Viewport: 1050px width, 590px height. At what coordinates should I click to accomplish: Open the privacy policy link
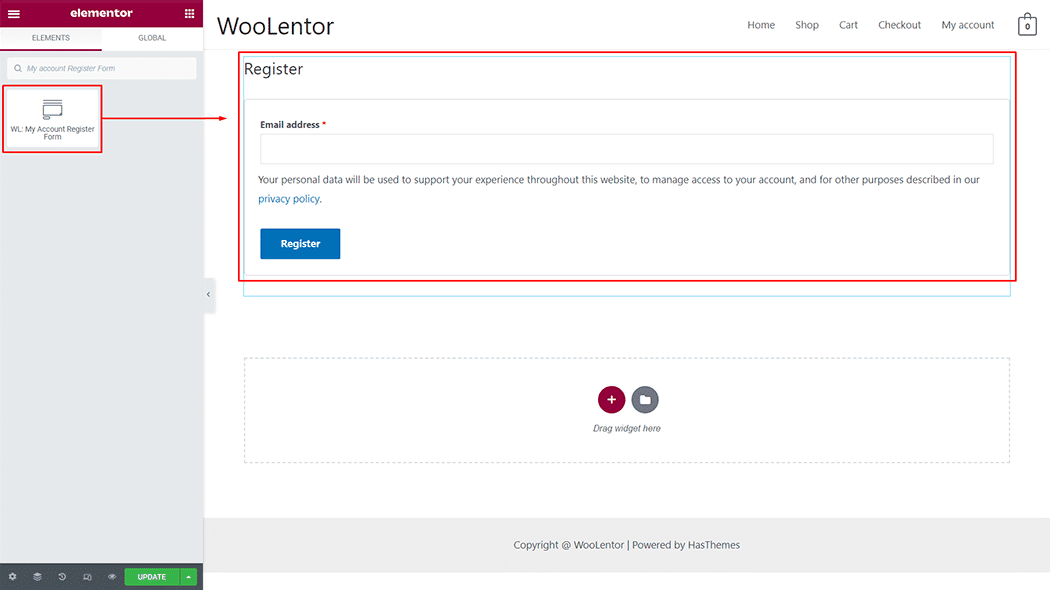tap(288, 198)
